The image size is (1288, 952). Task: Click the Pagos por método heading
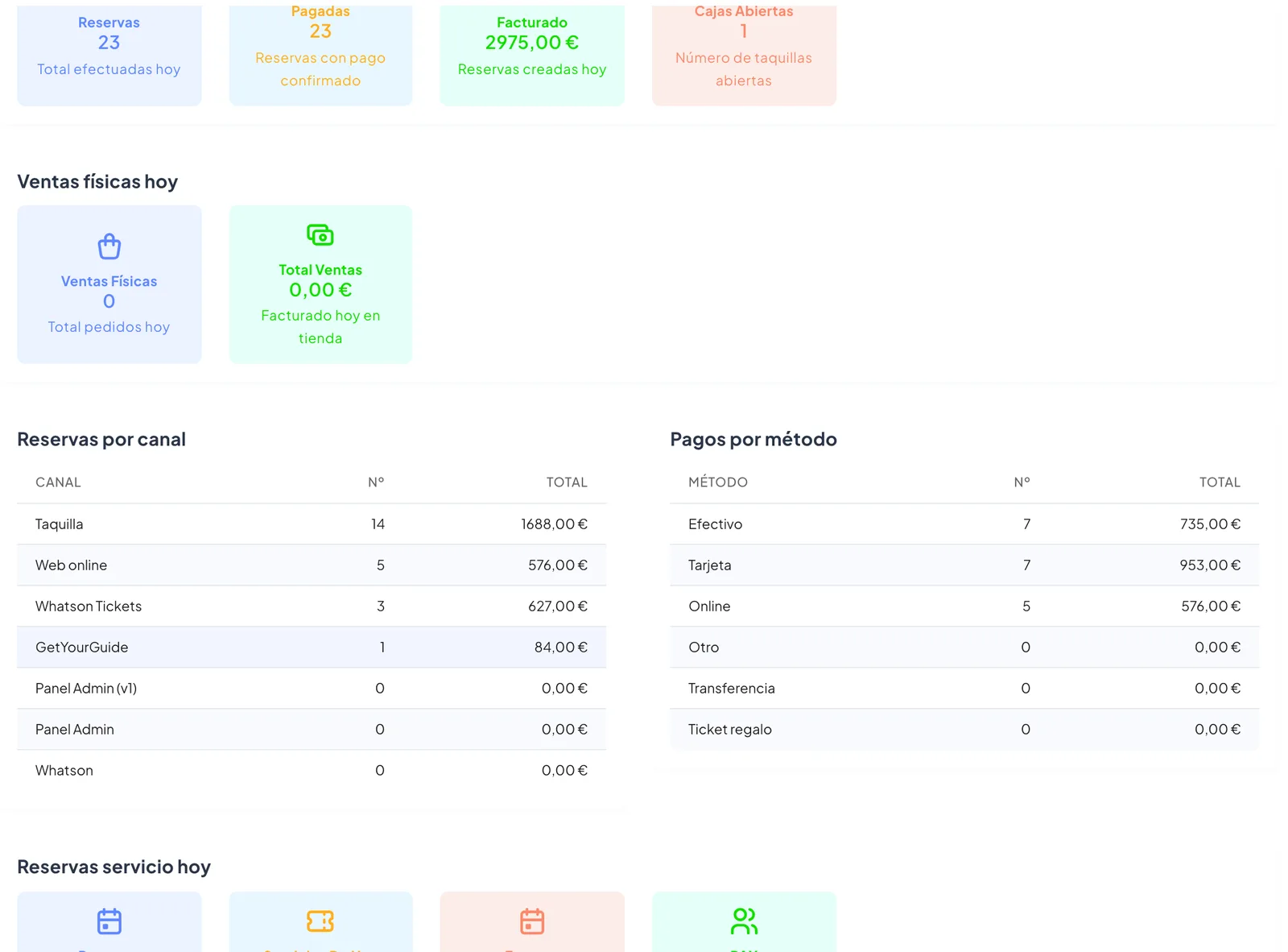pyautogui.click(x=753, y=440)
